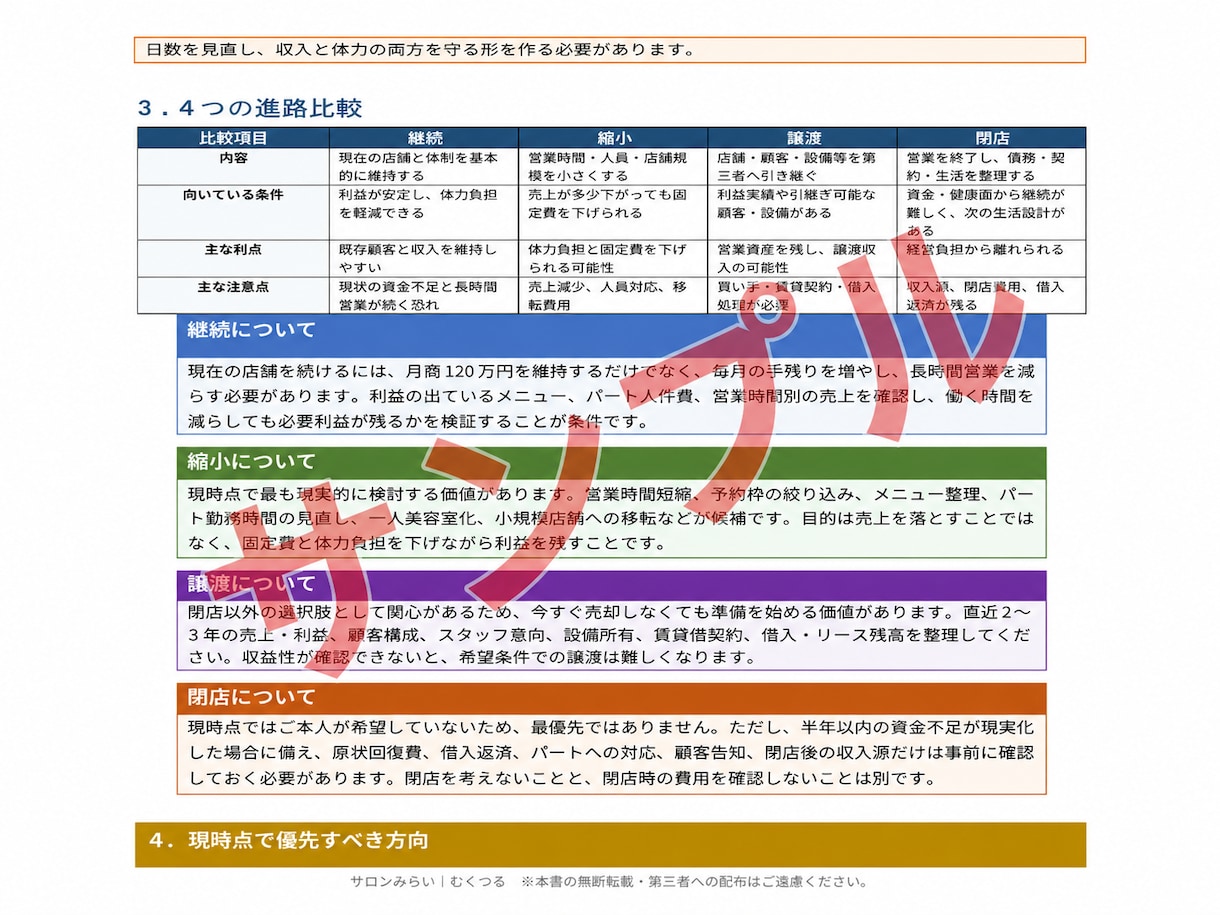The height and width of the screenshot is (915, 1220).
Task: Click the footer notice 本書の無断転載
Action: [694, 882]
